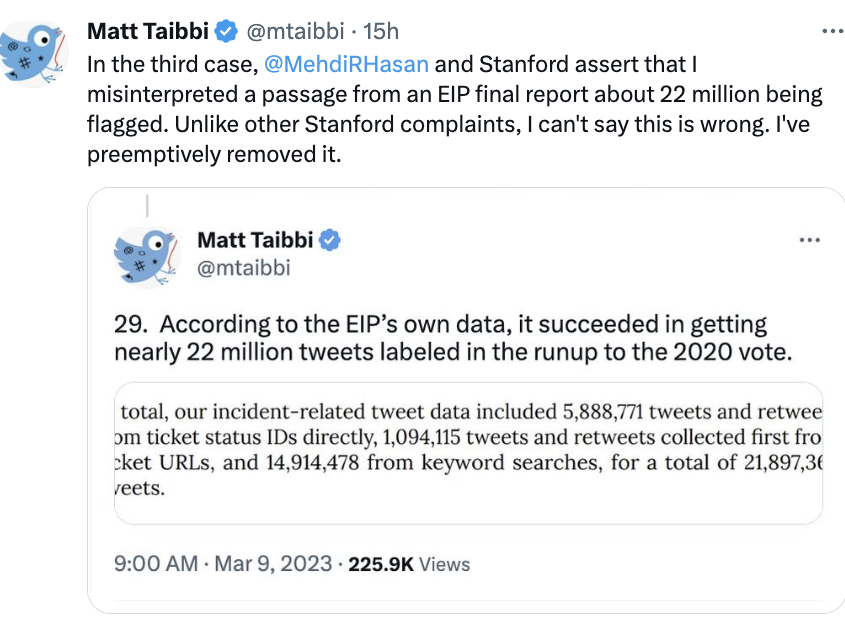Click the @mtaibbi handle next to 15h
The image size is (845, 632).
[x=295, y=31]
